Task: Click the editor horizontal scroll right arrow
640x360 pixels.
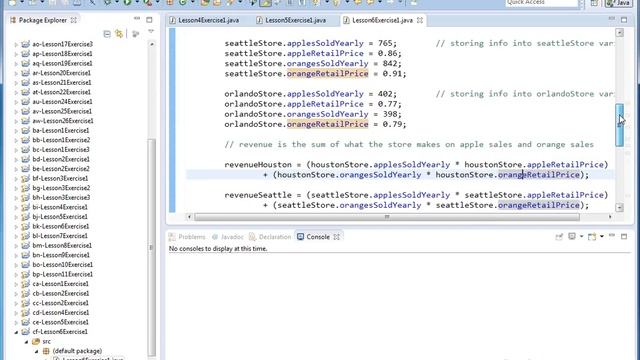Action: (610, 217)
